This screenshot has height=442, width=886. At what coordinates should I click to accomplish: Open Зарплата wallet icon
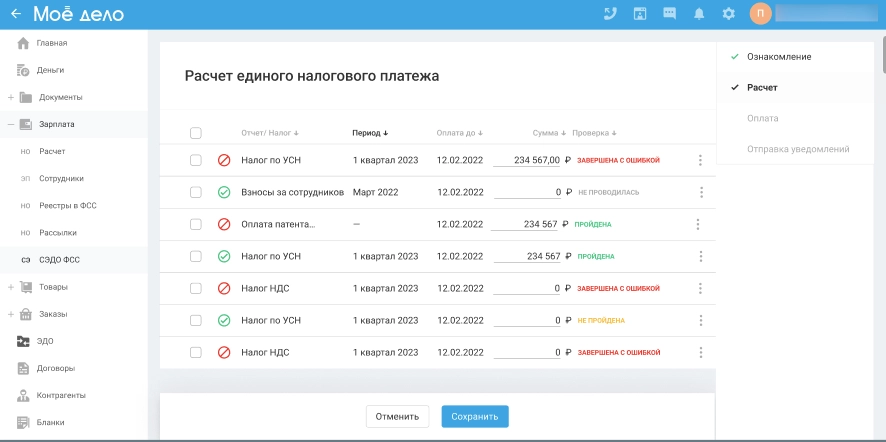coord(25,124)
